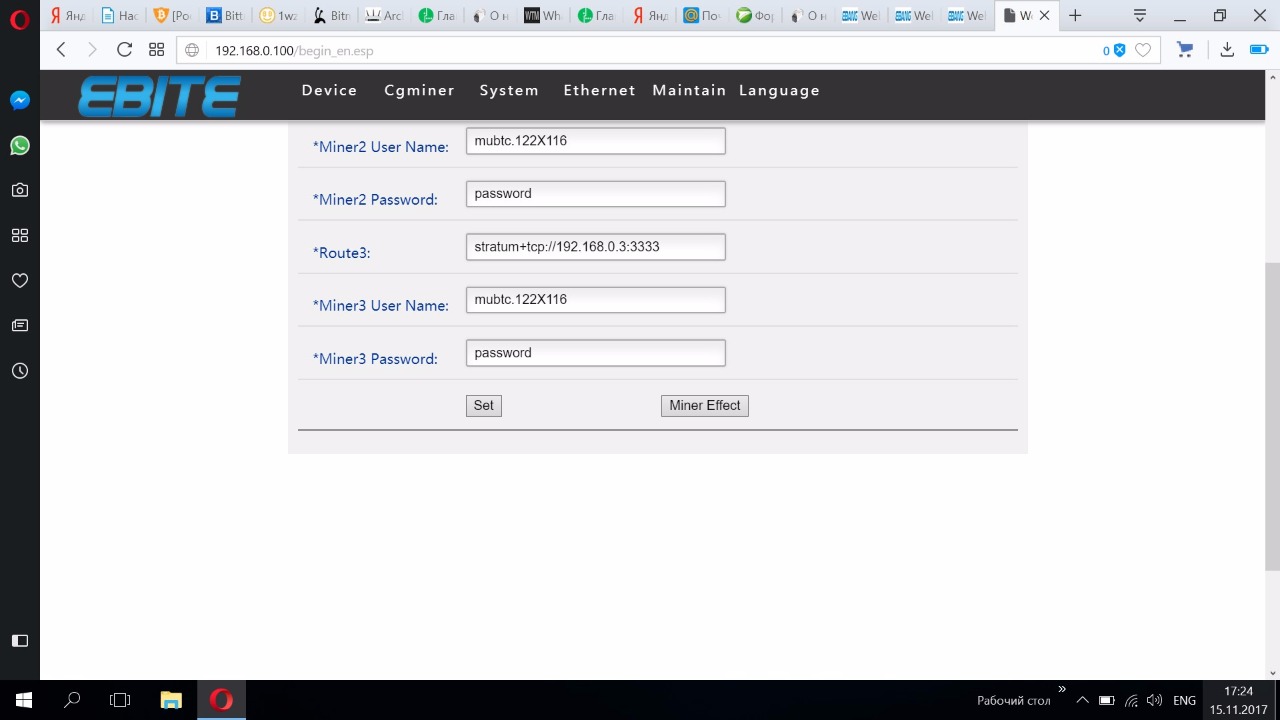Image resolution: width=1280 pixels, height=720 pixels.
Task: Click the EBITE logo
Action: (x=160, y=97)
